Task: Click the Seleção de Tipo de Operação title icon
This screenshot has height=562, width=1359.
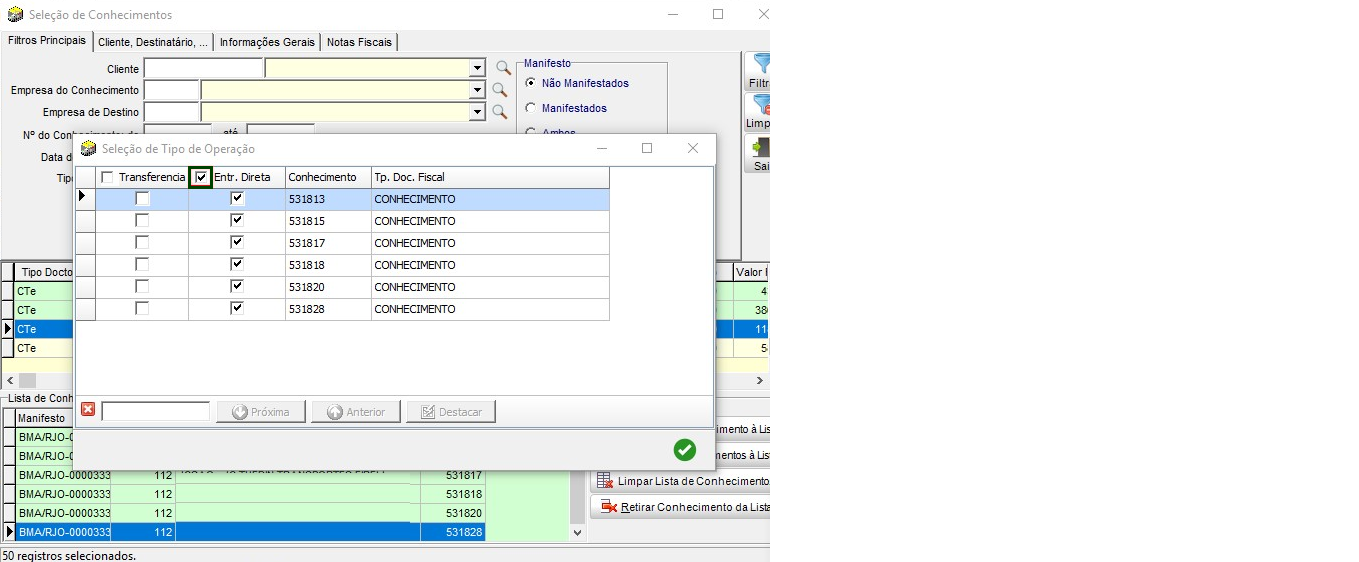Action: [x=88, y=149]
